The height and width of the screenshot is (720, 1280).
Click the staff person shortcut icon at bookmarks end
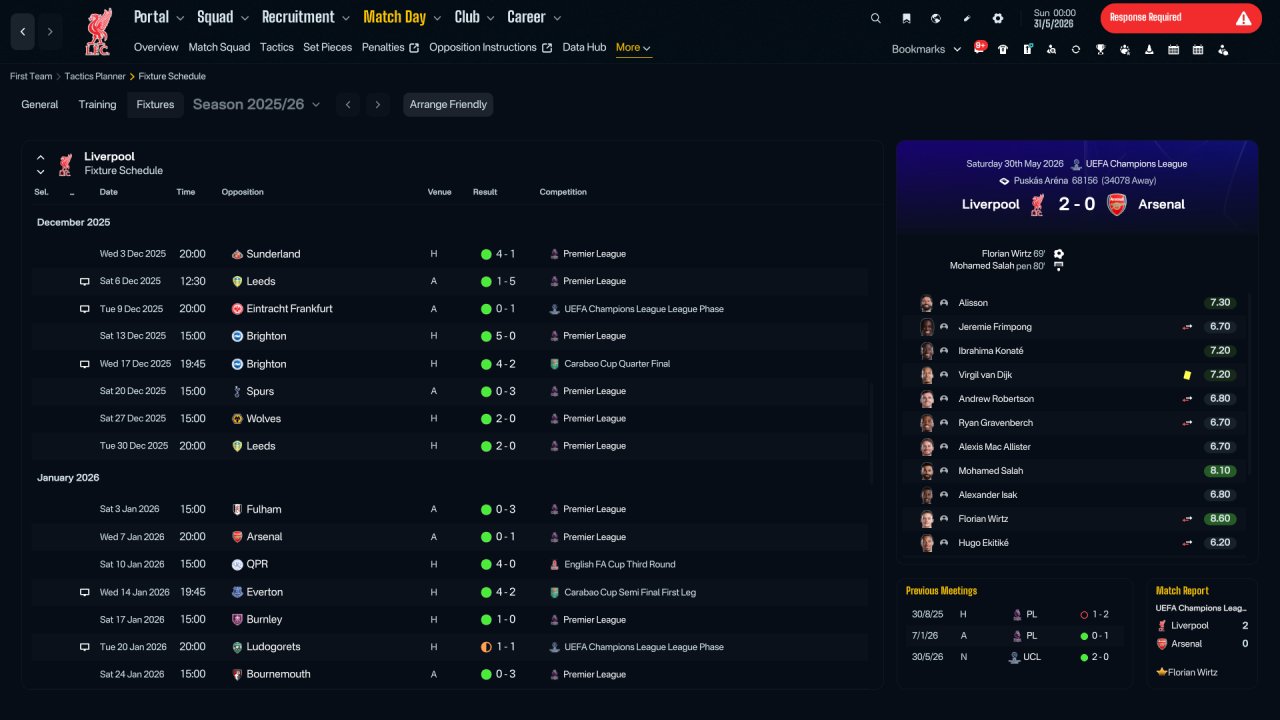tap(1223, 49)
